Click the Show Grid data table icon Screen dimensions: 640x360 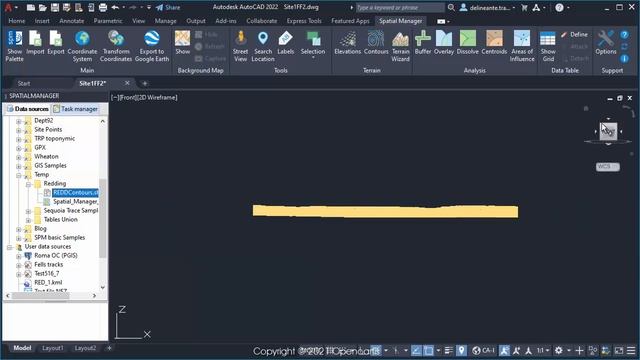548,46
